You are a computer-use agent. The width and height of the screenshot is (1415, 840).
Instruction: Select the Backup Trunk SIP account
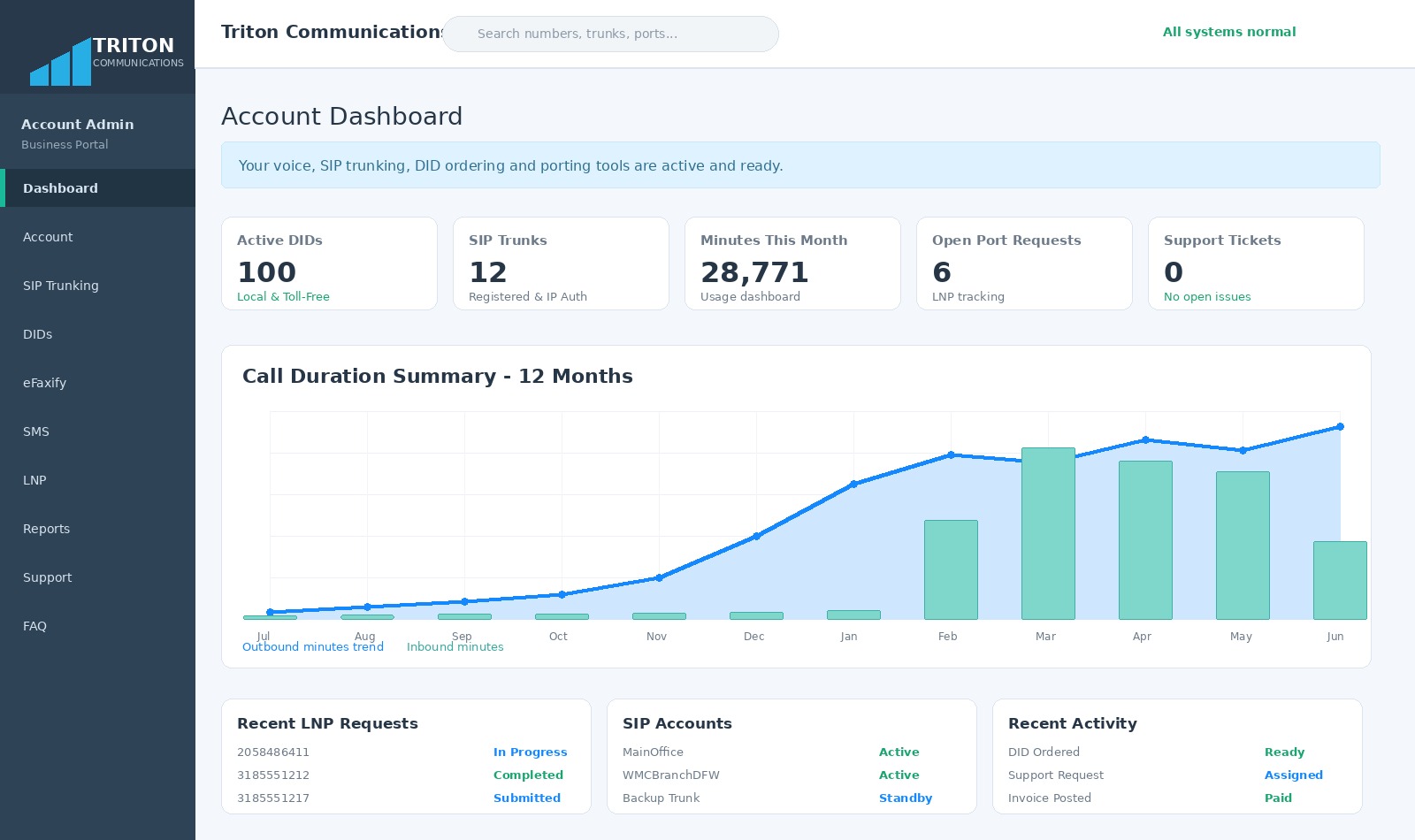(x=661, y=798)
